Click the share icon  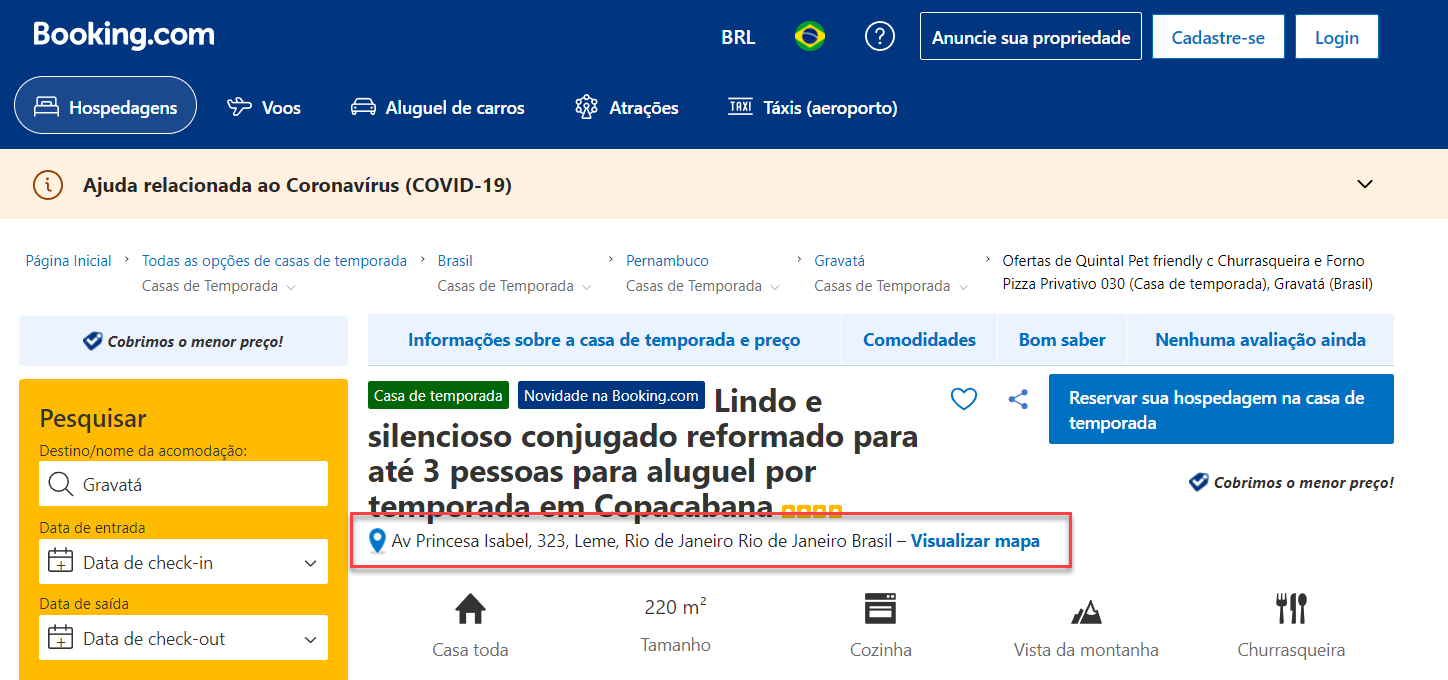tap(1018, 400)
